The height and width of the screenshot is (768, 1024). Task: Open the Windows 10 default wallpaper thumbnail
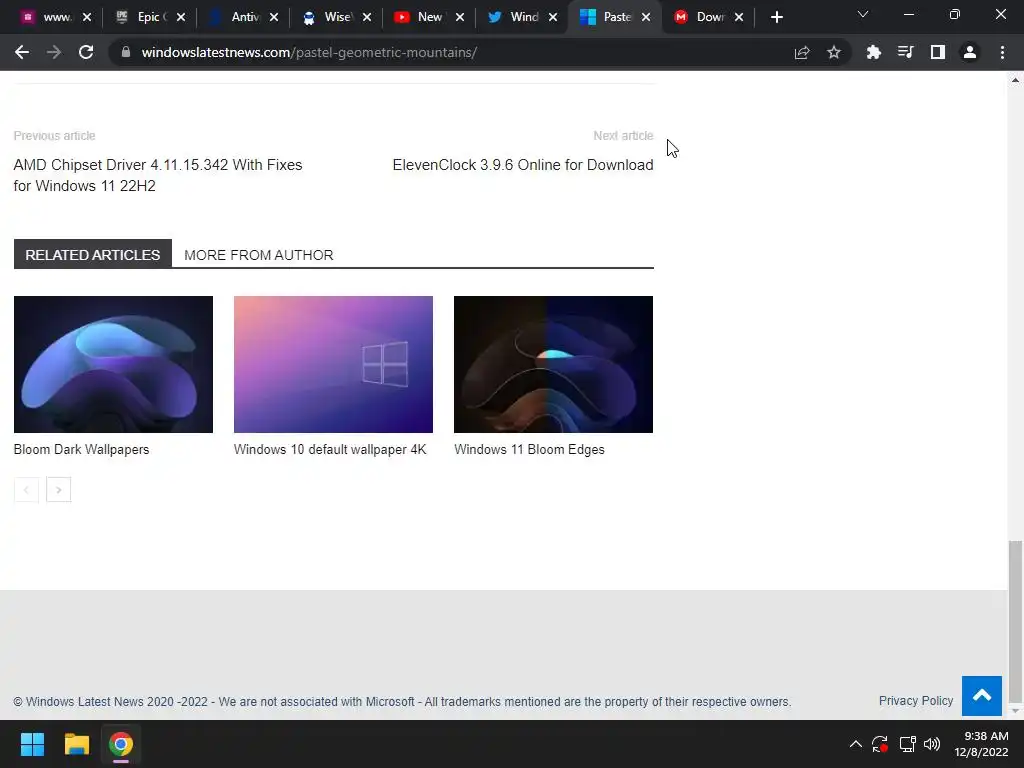tap(333, 364)
